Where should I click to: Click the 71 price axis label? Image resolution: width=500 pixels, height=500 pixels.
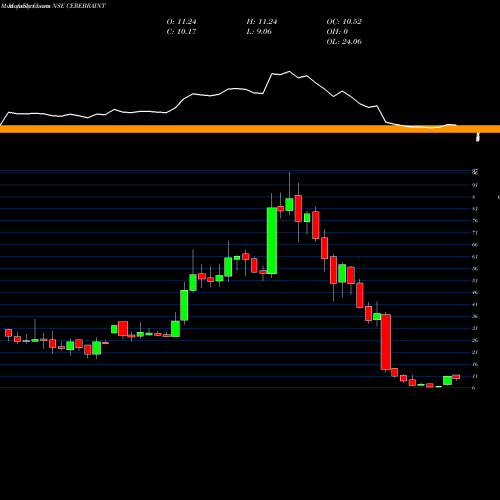[475, 233]
